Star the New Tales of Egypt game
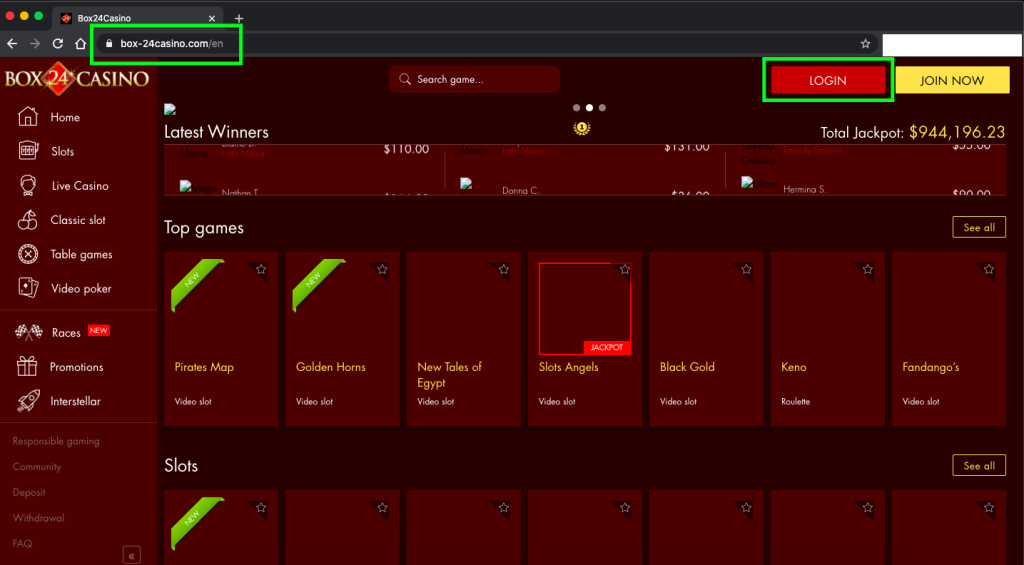The width and height of the screenshot is (1024, 565). click(x=504, y=269)
